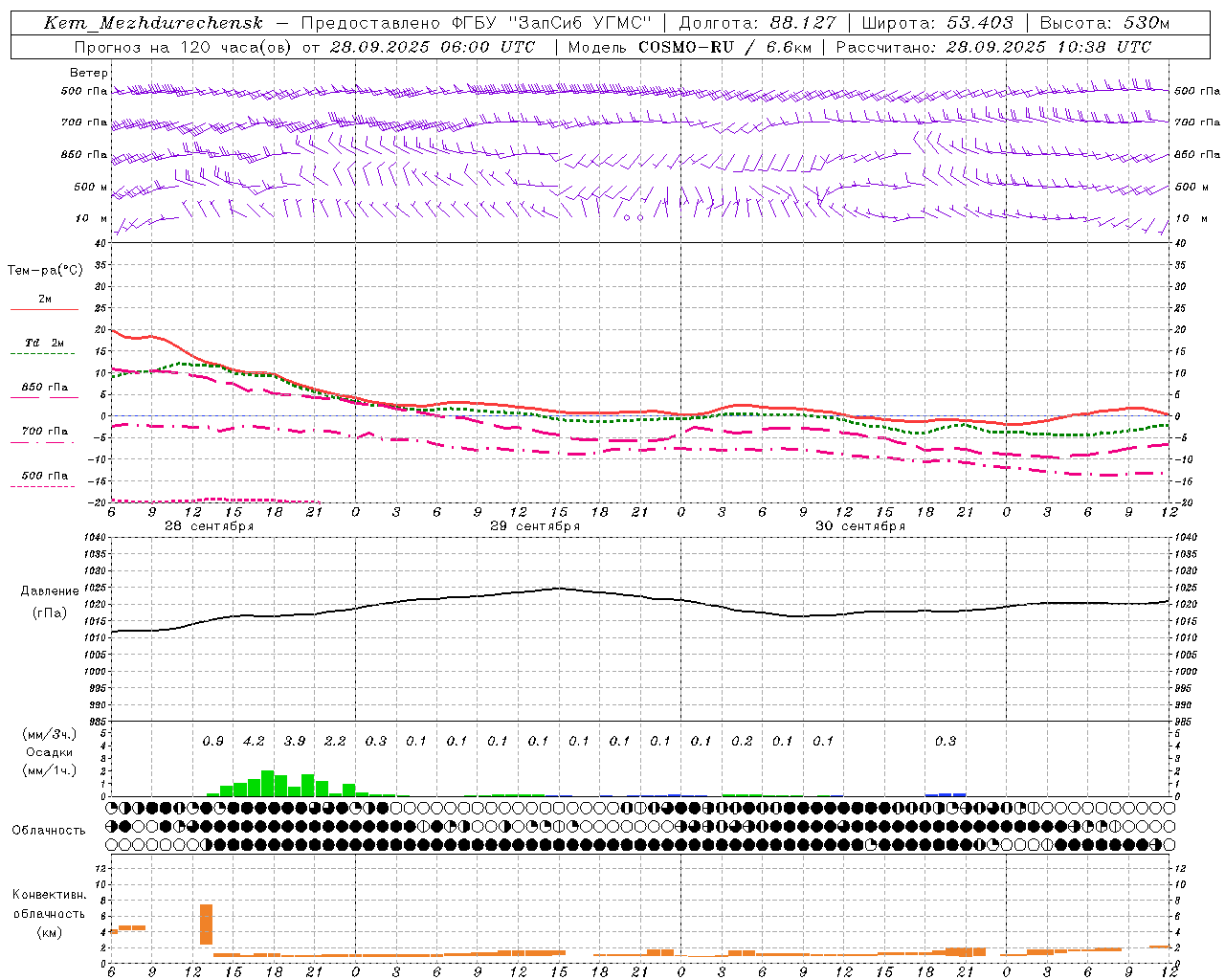Click the '29 сентября' date label
1225x980 pixels.
coord(534,526)
